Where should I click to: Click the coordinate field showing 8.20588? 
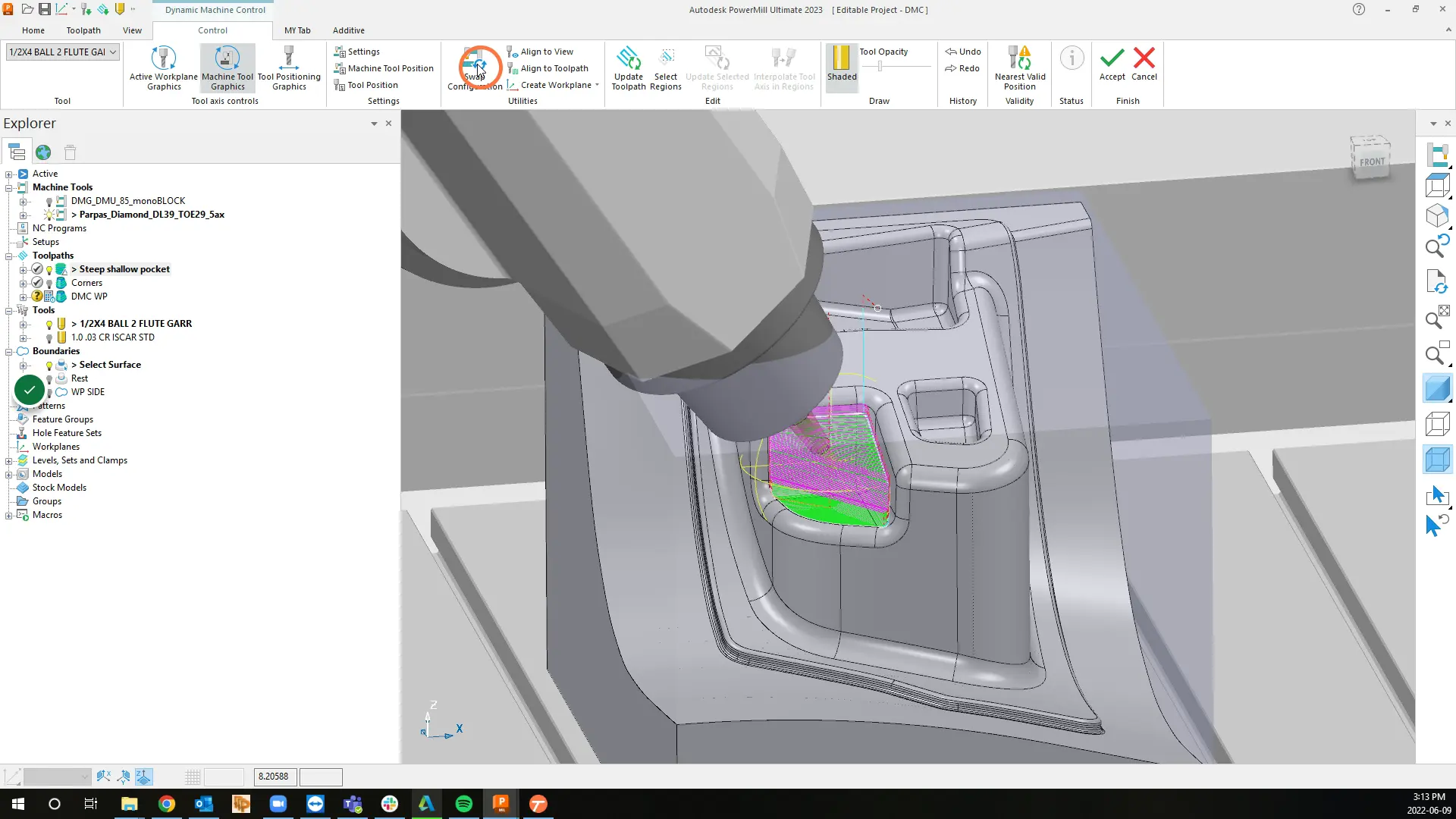pos(275,777)
